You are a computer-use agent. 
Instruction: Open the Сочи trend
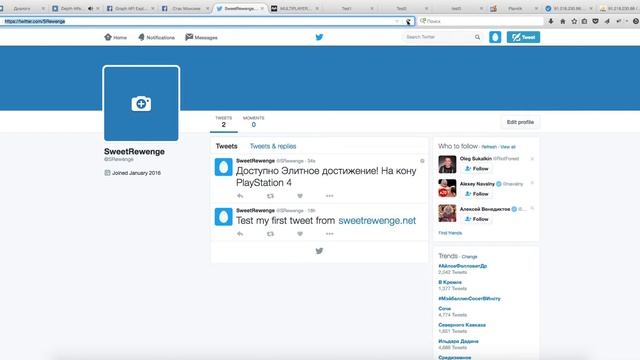(444, 309)
